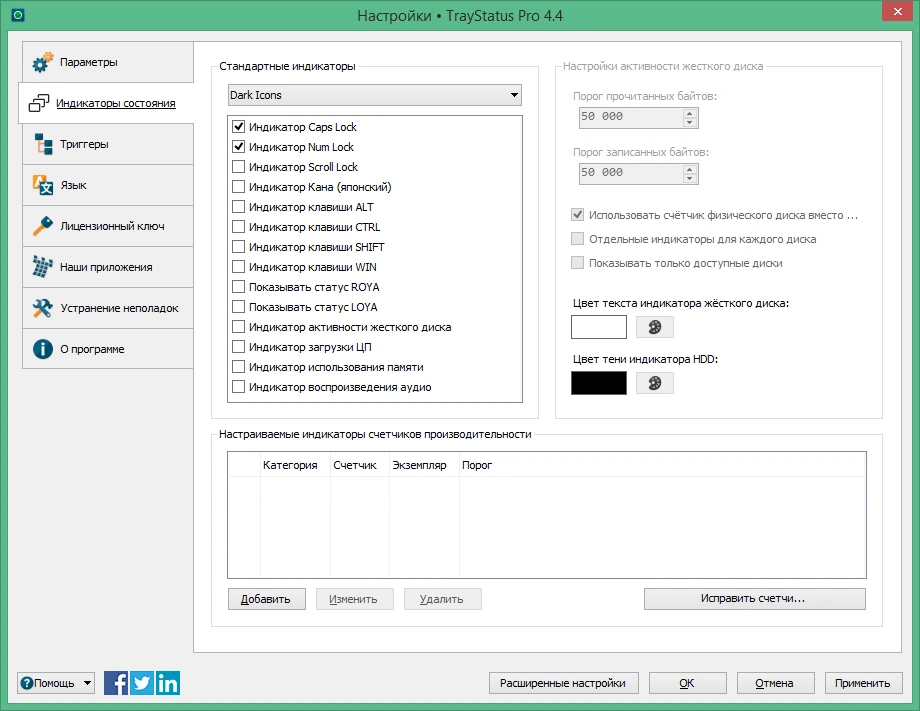
Task: Enable Индикатор активности жесткого диска checkbox
Action: [x=238, y=327]
